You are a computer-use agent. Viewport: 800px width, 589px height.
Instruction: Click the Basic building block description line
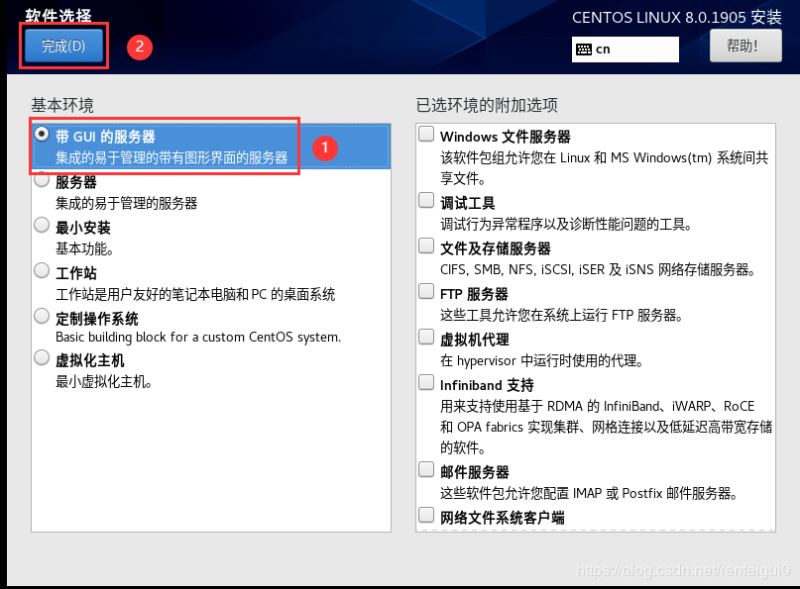[x=197, y=337]
